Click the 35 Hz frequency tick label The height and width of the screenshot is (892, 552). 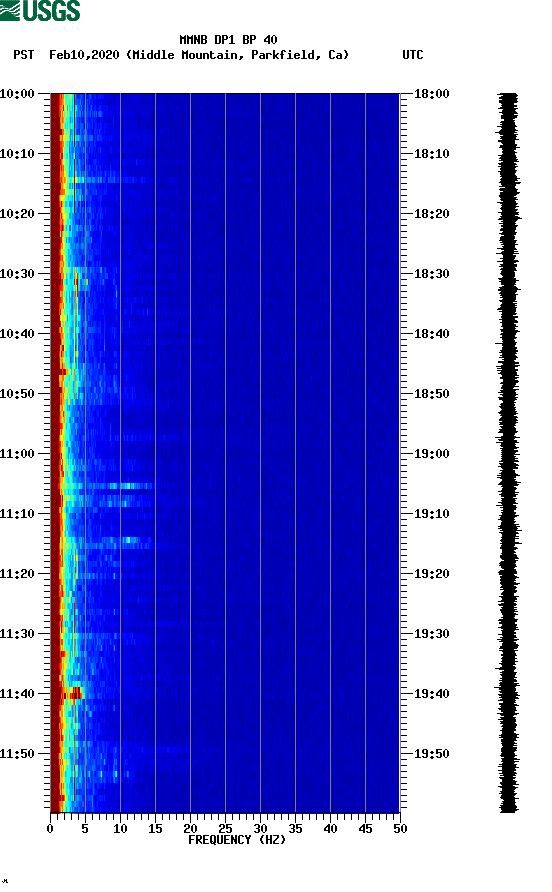[x=295, y=829]
